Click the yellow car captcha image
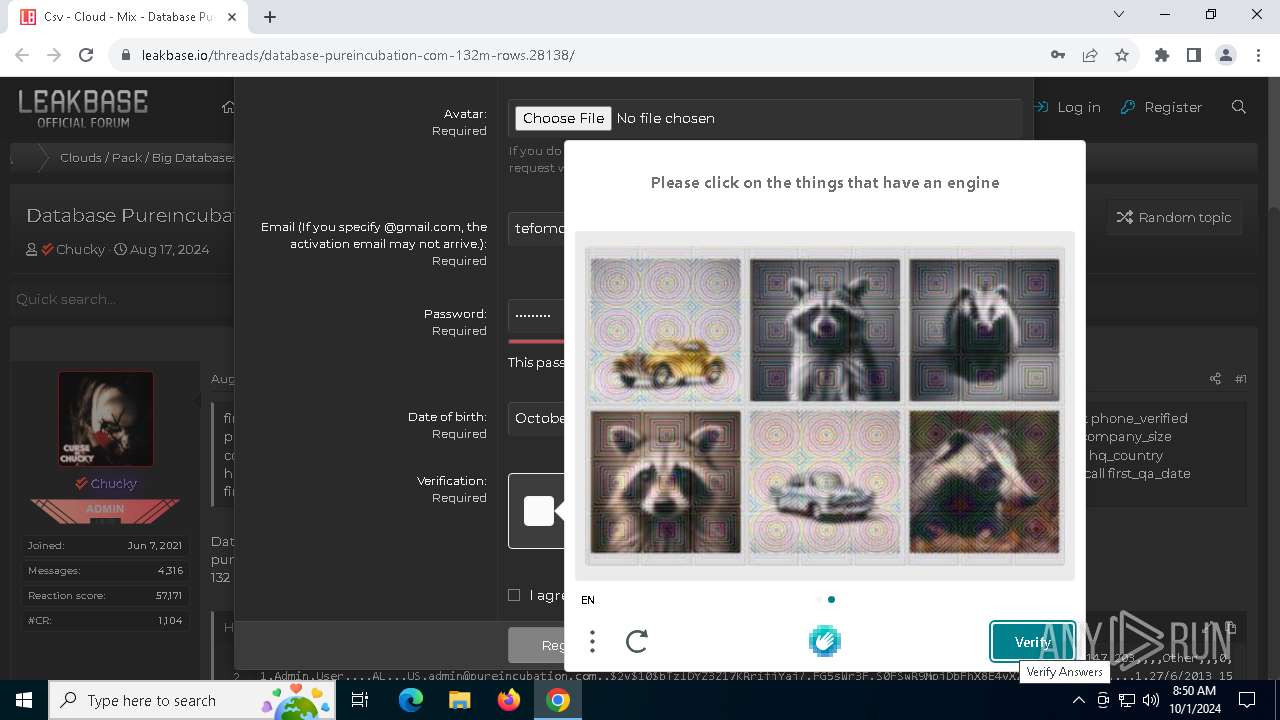This screenshot has width=1280, height=720. [x=665, y=329]
